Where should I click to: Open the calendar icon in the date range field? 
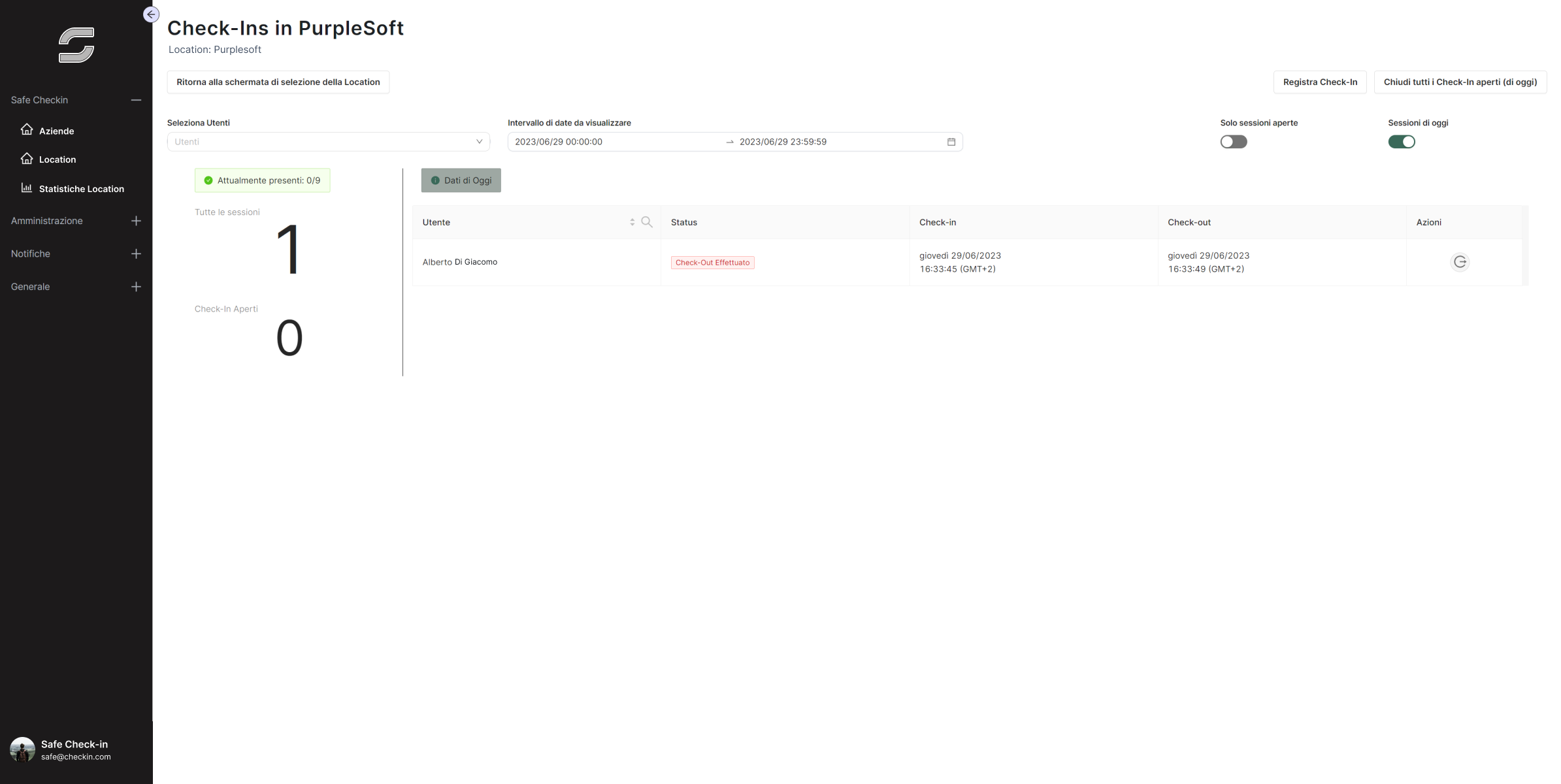pyautogui.click(x=951, y=142)
